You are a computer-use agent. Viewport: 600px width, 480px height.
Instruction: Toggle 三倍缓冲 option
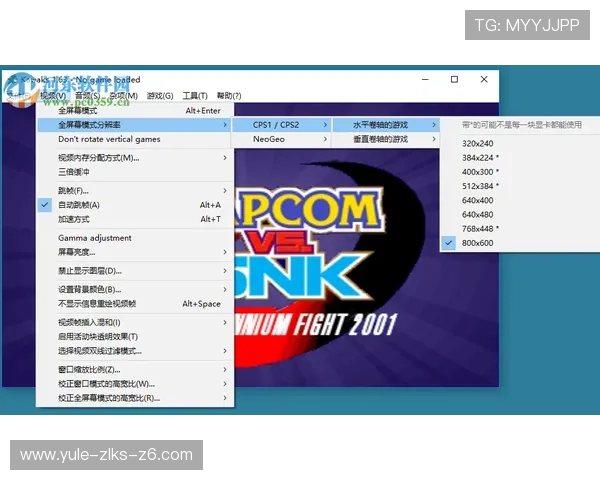pyautogui.click(x=135, y=172)
